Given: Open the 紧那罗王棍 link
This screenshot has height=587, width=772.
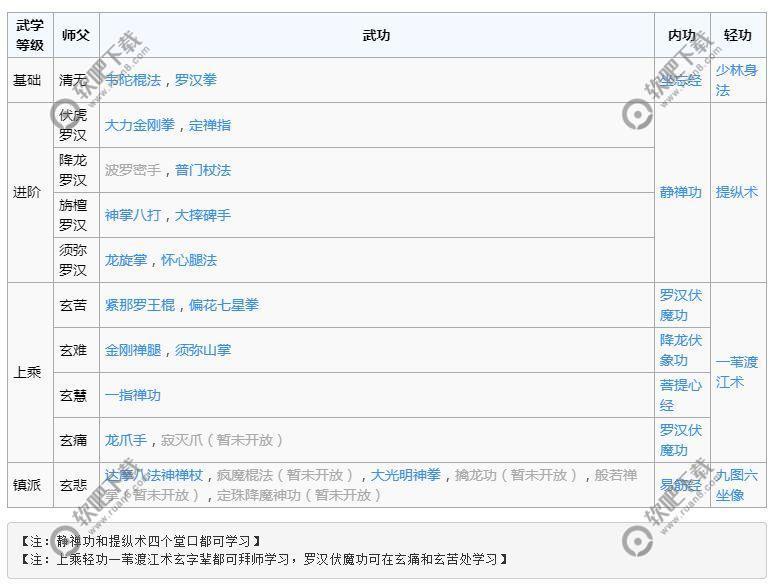Looking at the screenshot, I should pos(140,305).
